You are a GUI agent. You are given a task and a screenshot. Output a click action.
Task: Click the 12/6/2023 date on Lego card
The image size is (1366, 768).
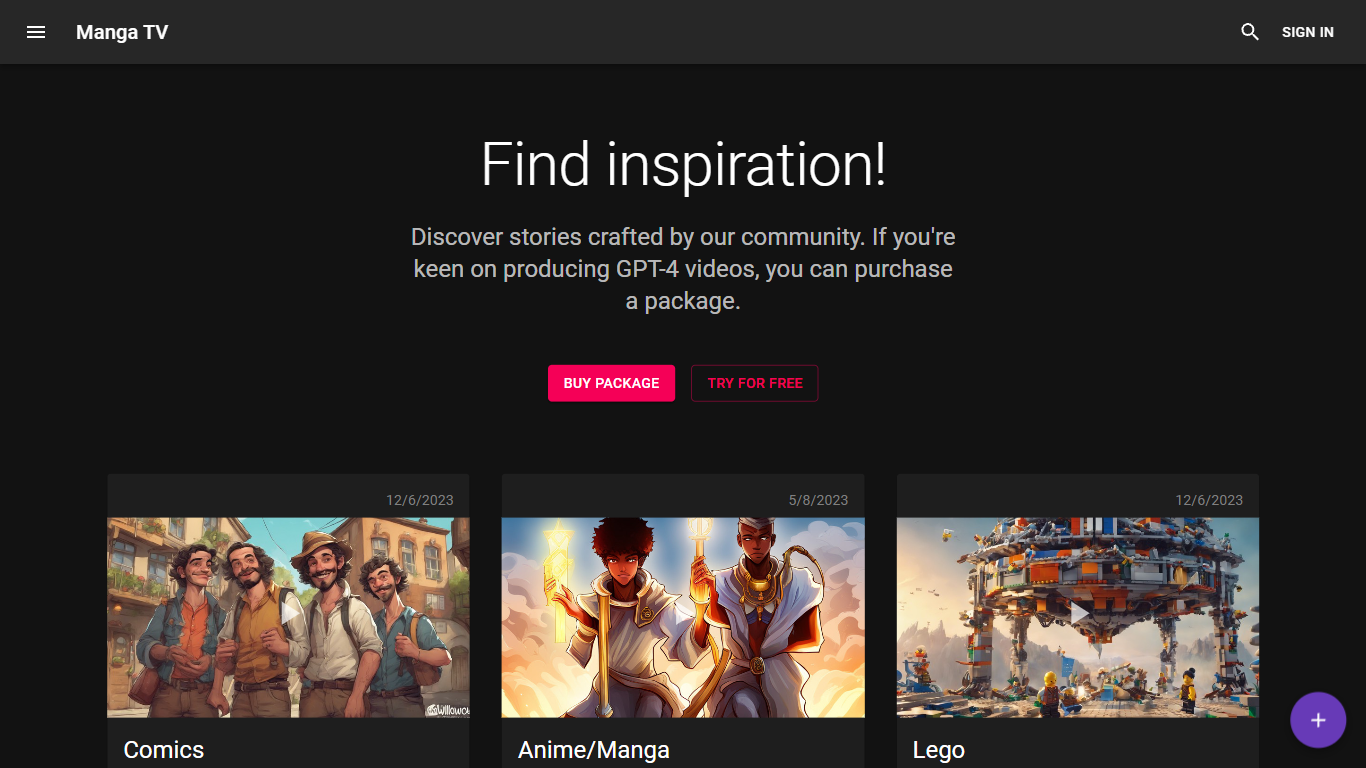1209,500
